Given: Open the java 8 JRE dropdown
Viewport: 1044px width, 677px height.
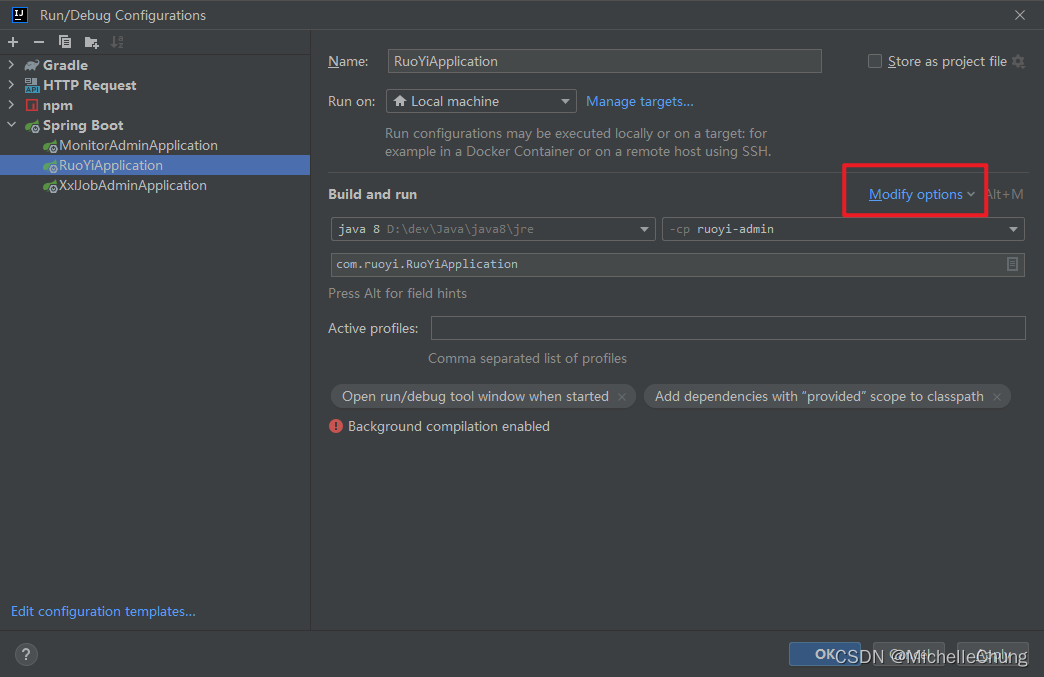Looking at the screenshot, I should (x=493, y=229).
